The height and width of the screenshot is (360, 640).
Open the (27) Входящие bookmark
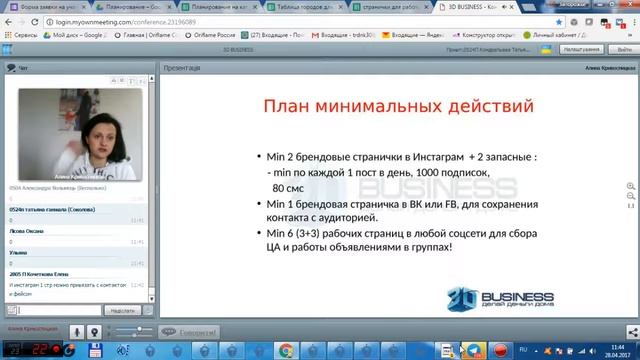[273, 35]
